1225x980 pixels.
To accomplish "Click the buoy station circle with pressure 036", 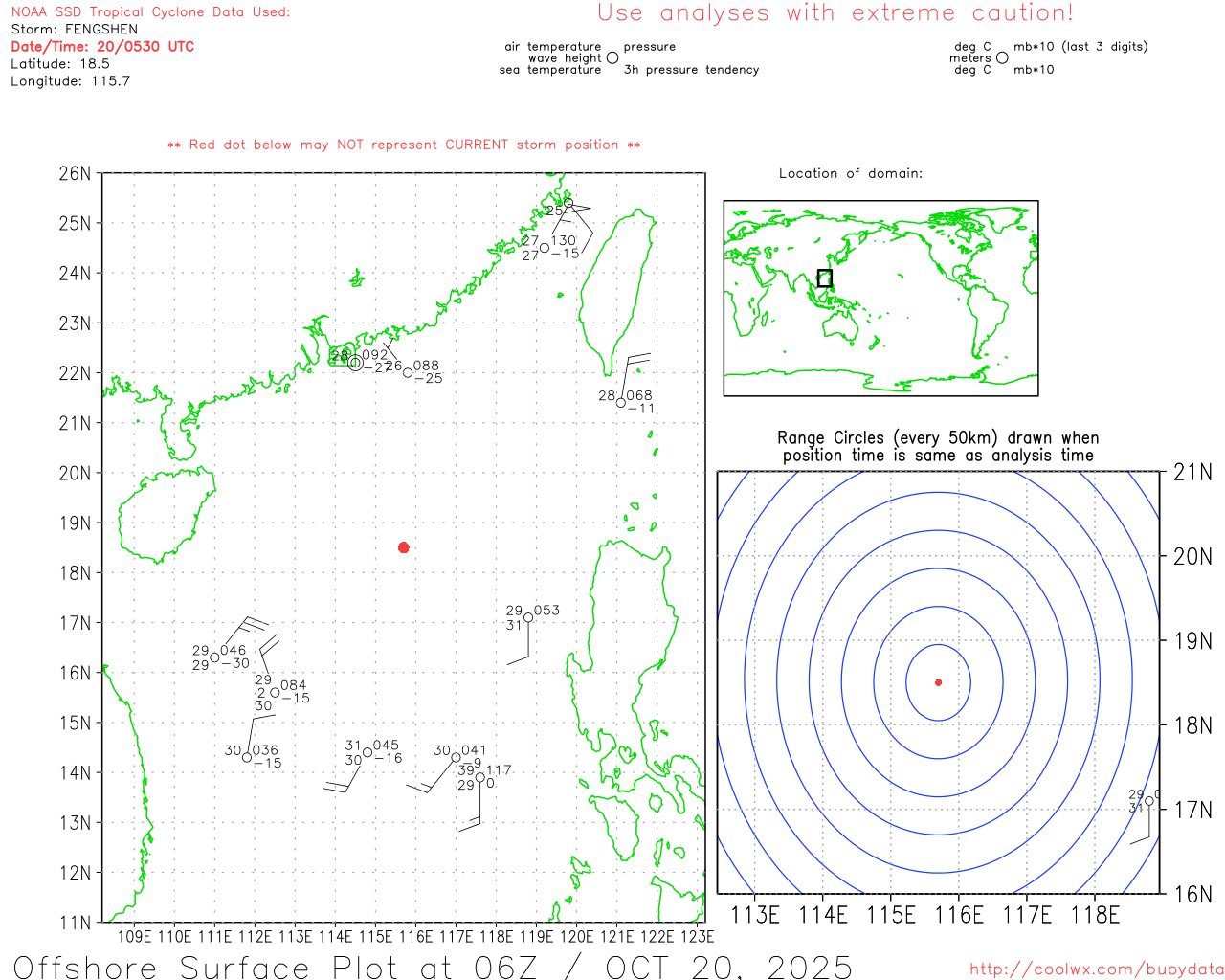I will click(247, 757).
